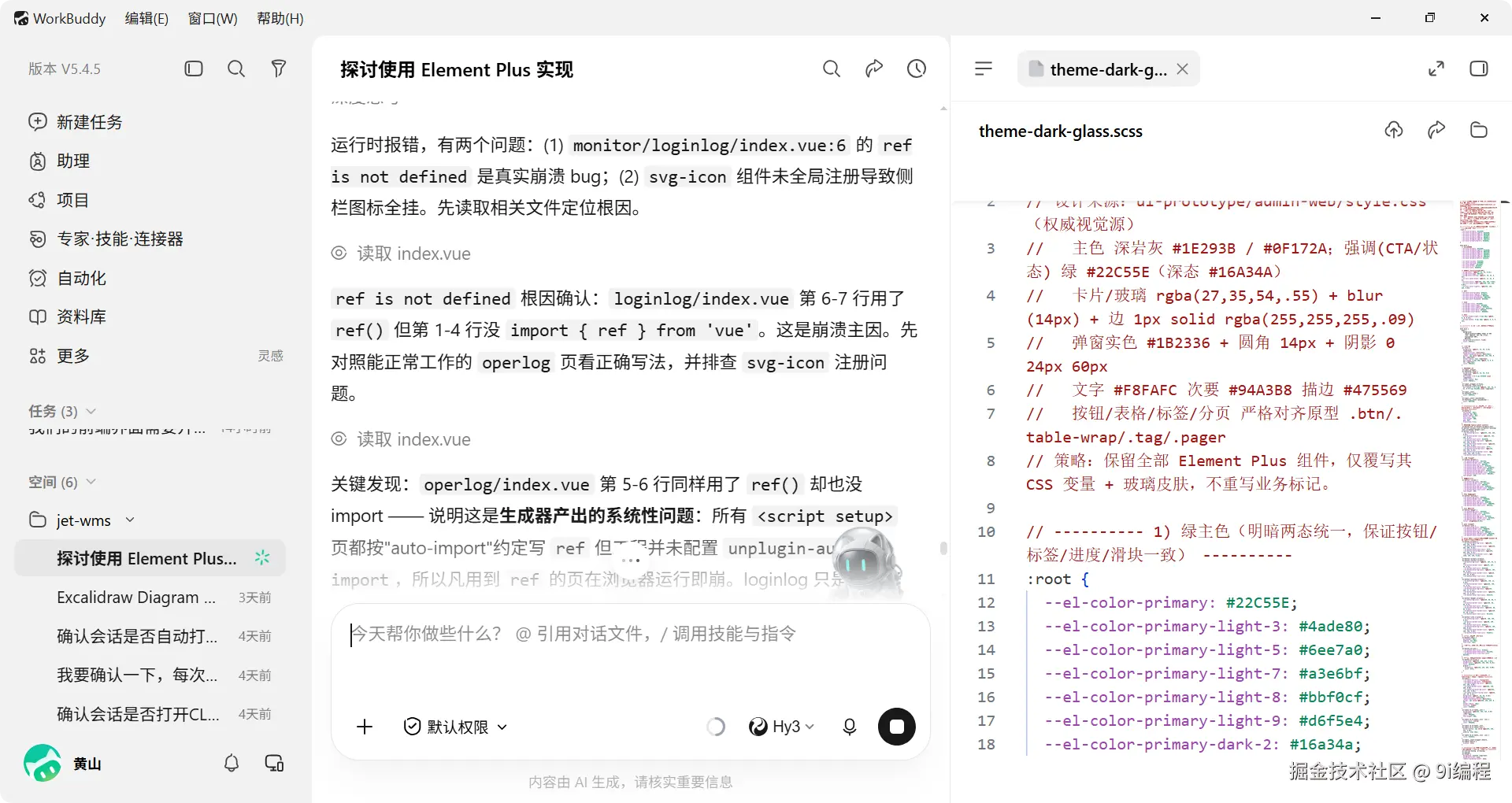Viewport: 1512px width, 803px height.
Task: Toggle the sidebar panel icon near version label
Action: click(194, 68)
